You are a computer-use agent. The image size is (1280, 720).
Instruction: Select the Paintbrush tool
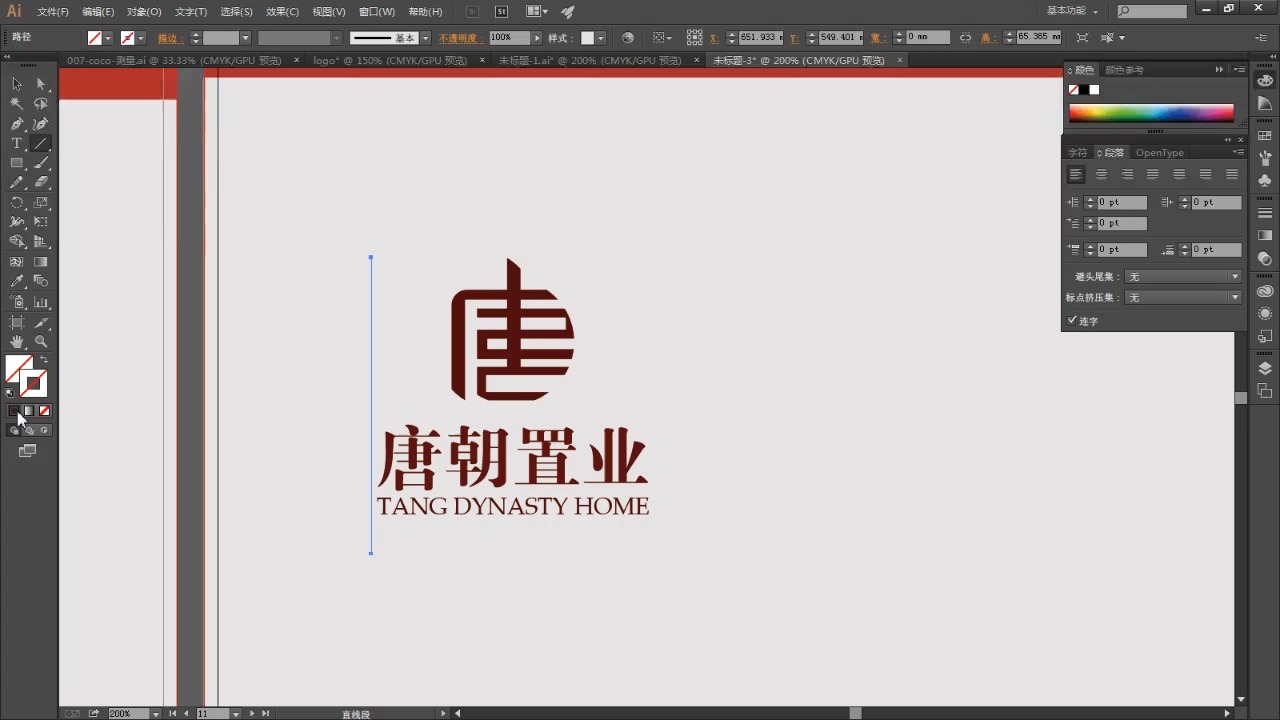pos(41,163)
